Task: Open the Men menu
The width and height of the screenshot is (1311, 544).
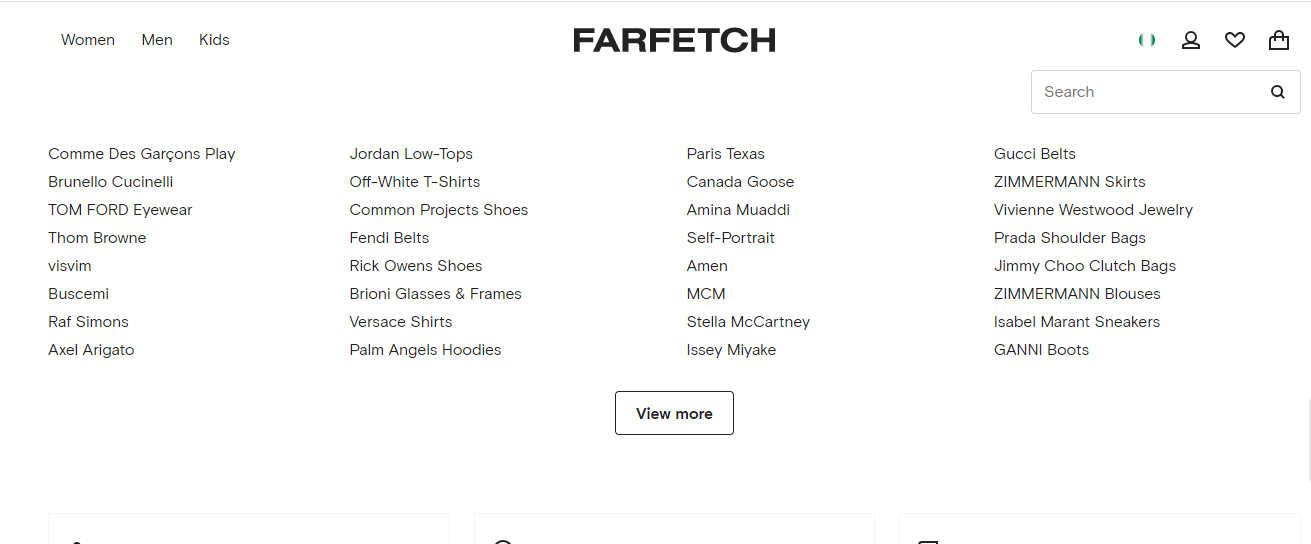Action: click(157, 40)
